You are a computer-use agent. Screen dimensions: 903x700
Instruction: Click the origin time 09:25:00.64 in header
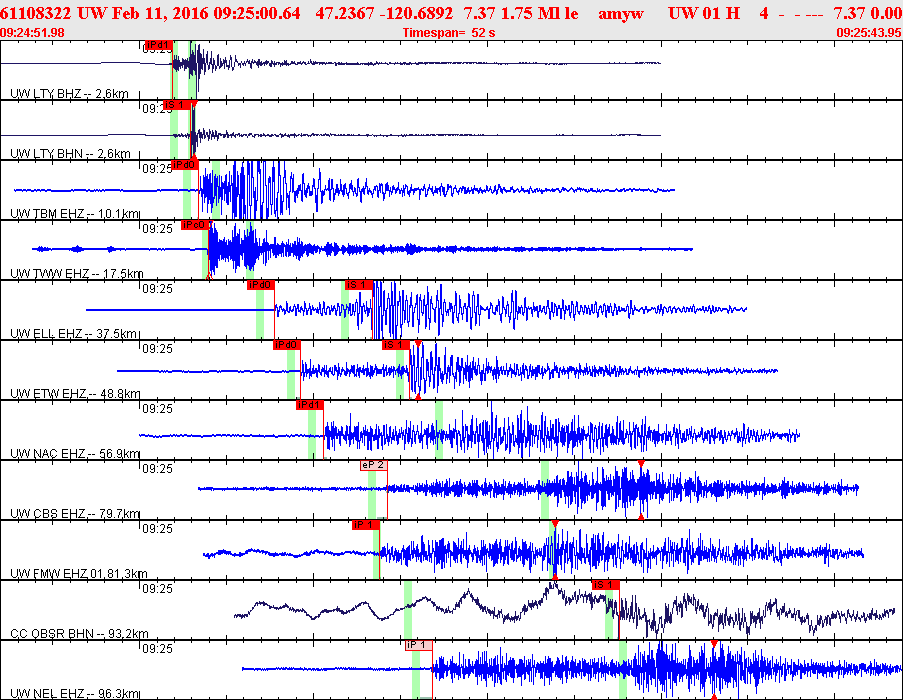click(x=257, y=13)
